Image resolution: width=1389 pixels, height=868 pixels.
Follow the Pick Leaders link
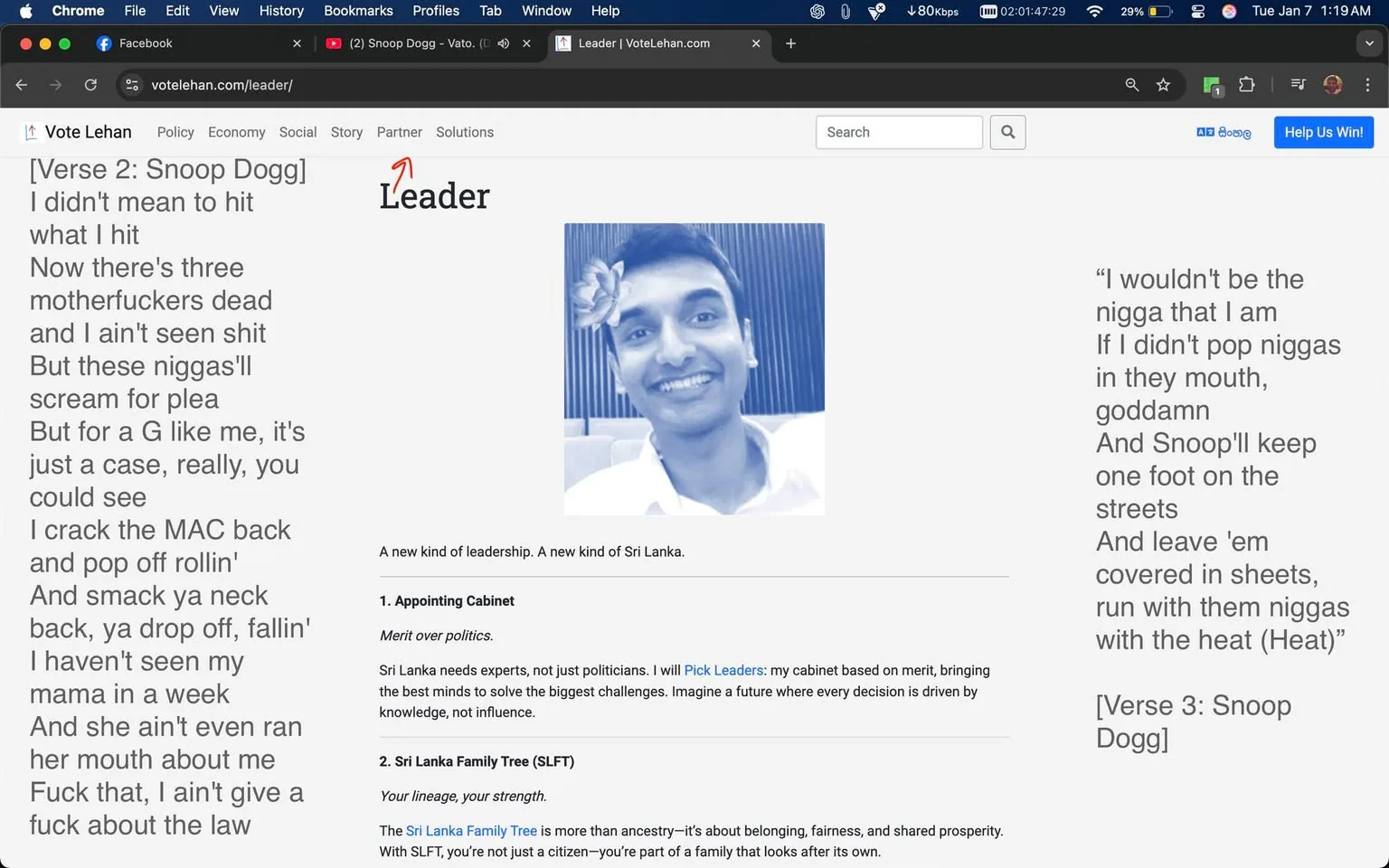(x=723, y=670)
